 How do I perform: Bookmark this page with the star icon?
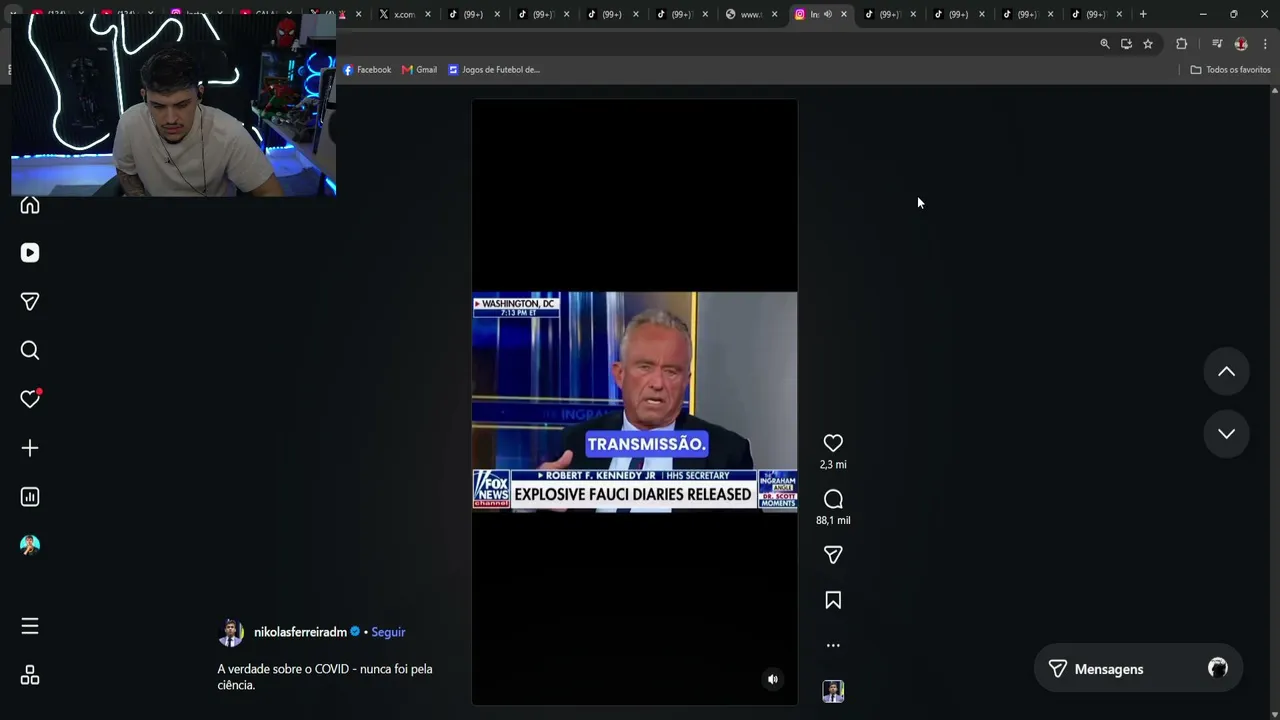(x=1148, y=44)
